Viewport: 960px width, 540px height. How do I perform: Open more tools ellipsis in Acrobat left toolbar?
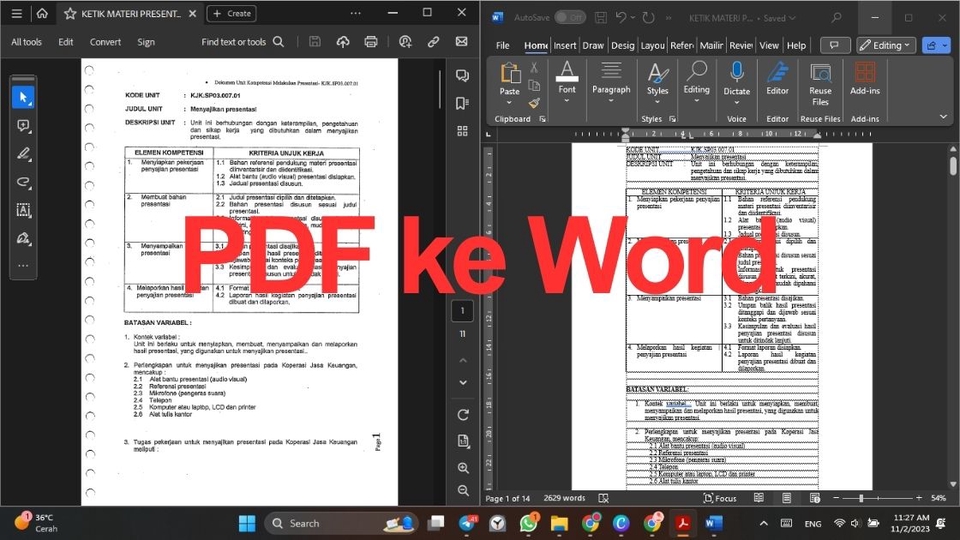tap(23, 266)
